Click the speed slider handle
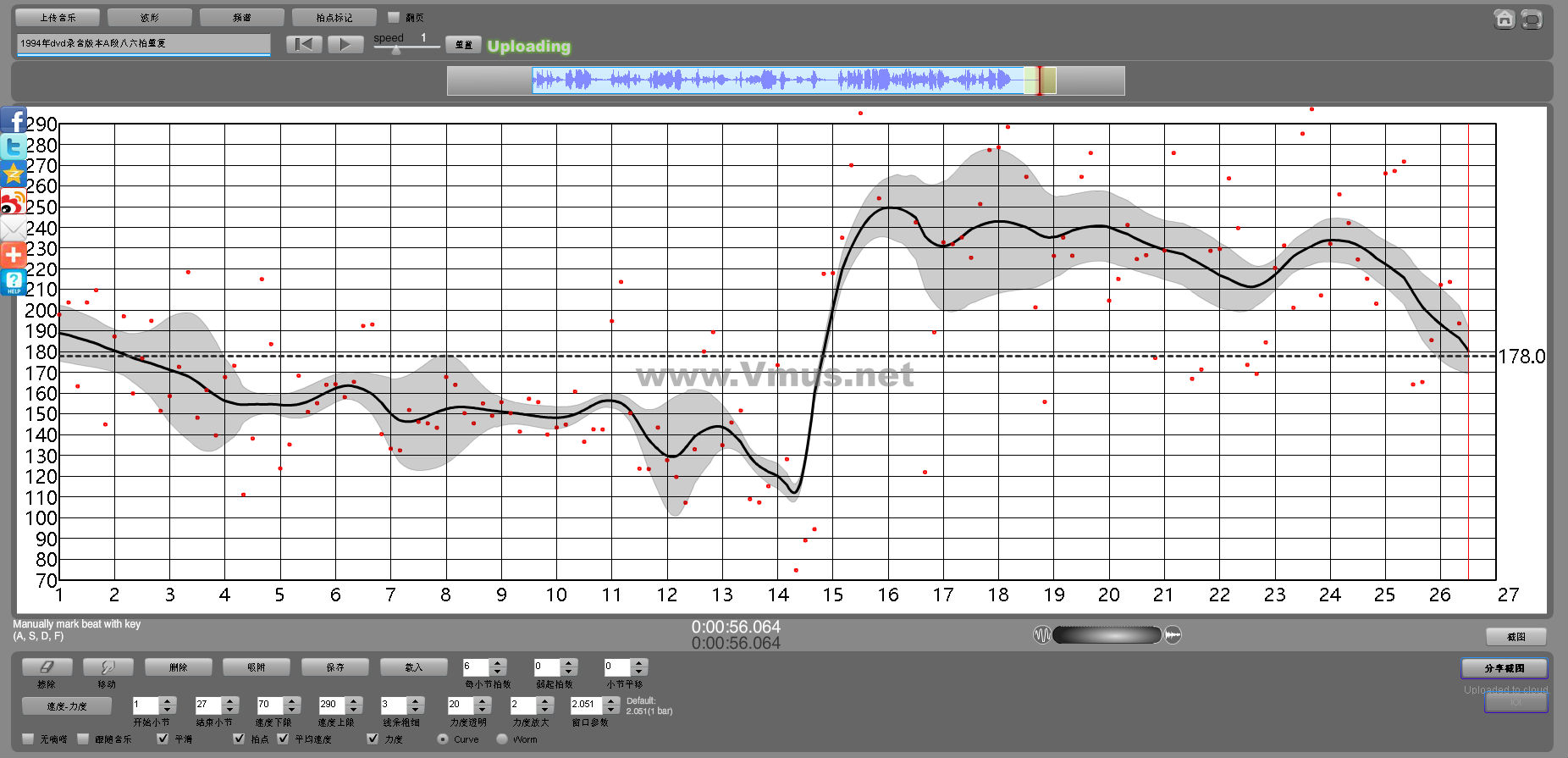 pyautogui.click(x=395, y=50)
